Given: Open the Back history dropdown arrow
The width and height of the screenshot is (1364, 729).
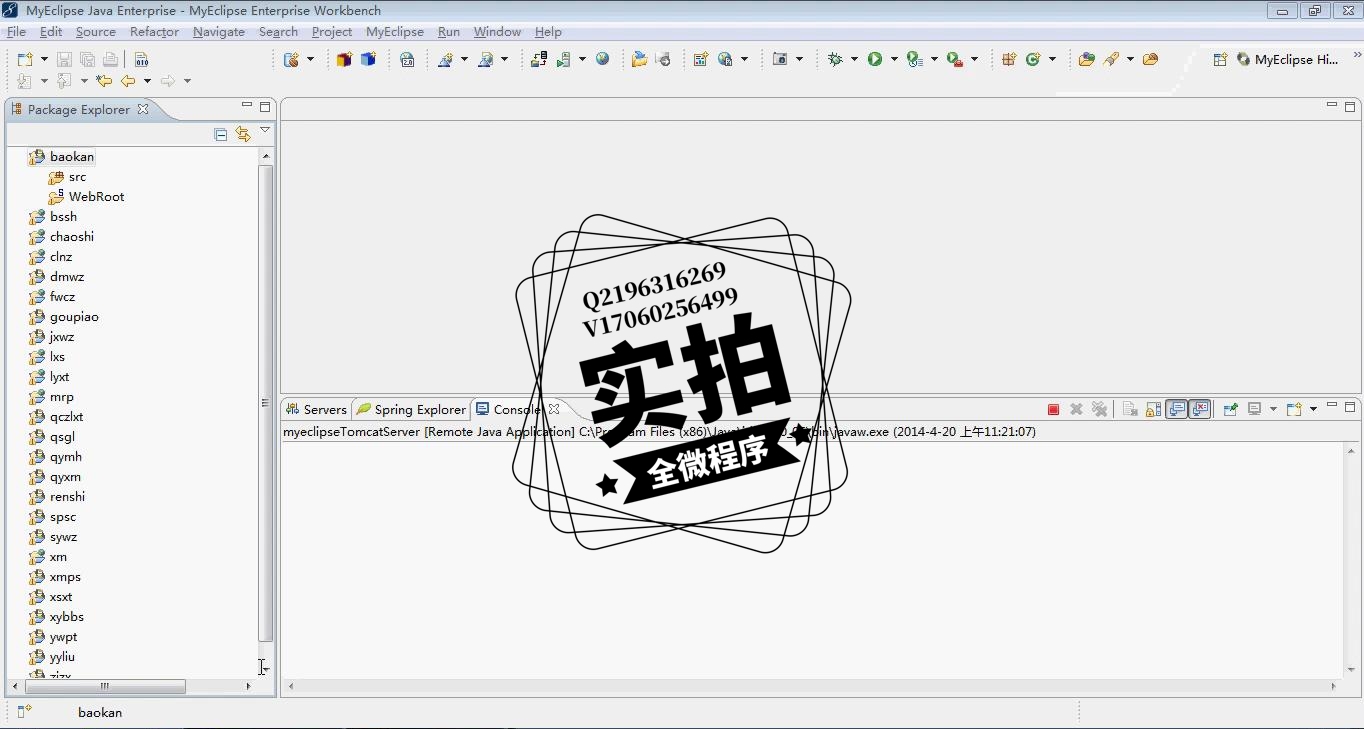Looking at the screenshot, I should click(x=147, y=81).
